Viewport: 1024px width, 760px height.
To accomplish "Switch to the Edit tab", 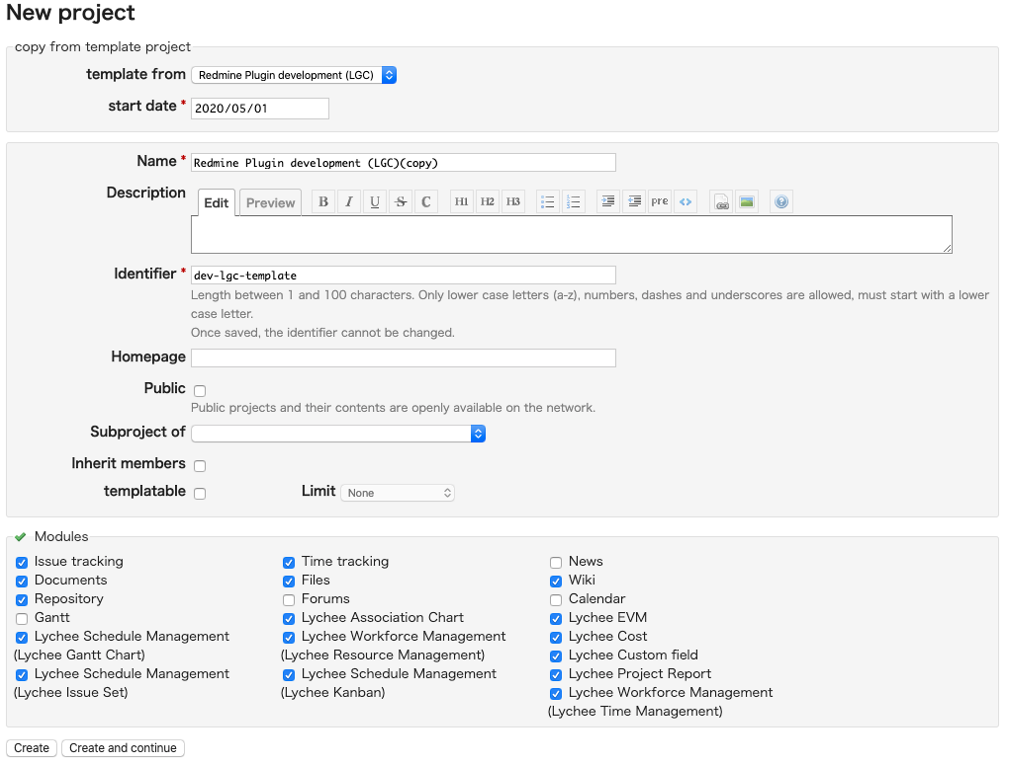I will (216, 203).
